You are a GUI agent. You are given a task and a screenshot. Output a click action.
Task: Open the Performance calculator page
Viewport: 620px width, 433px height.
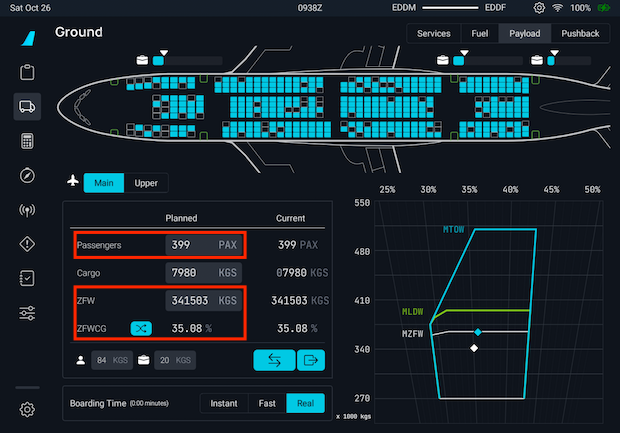pos(27,141)
